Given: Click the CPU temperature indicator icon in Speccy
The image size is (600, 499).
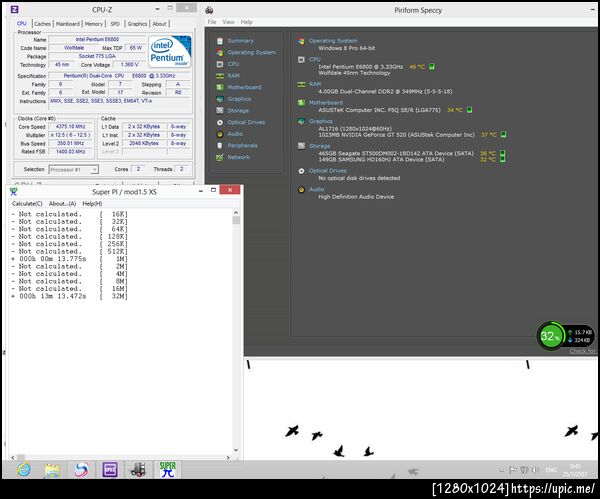Looking at the screenshot, I should coord(432,67).
